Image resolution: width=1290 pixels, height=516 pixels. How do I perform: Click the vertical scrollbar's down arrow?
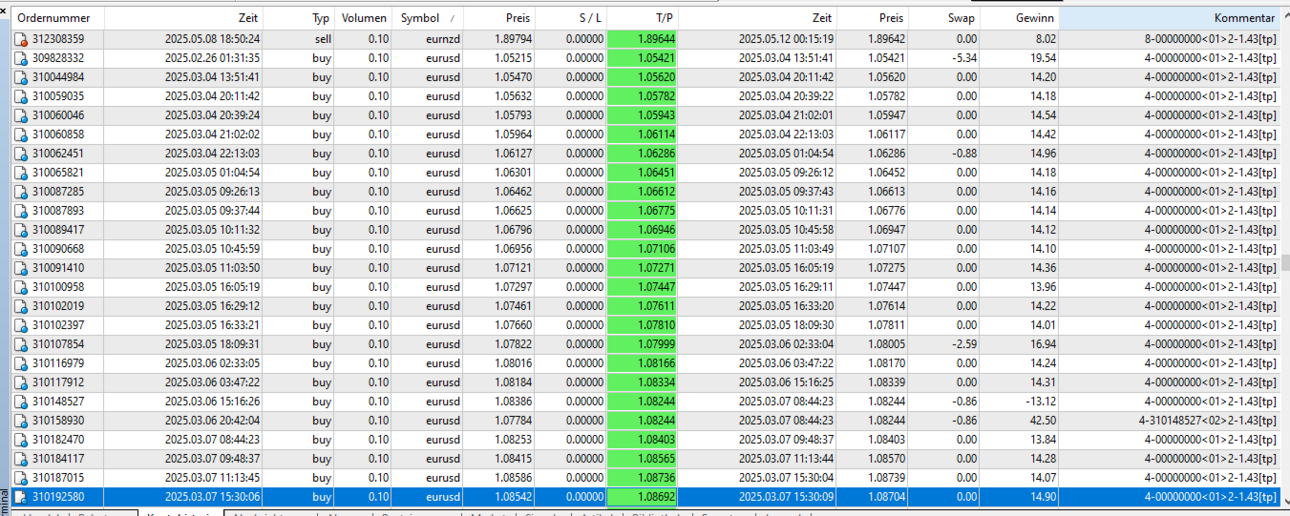click(x=1285, y=499)
